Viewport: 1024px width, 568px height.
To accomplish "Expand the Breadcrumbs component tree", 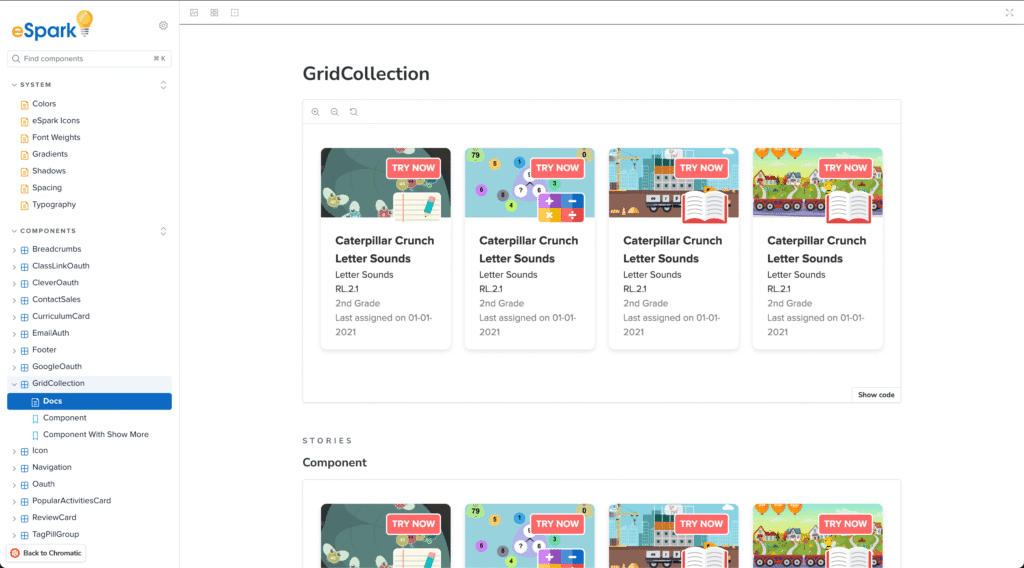I will 14,249.
